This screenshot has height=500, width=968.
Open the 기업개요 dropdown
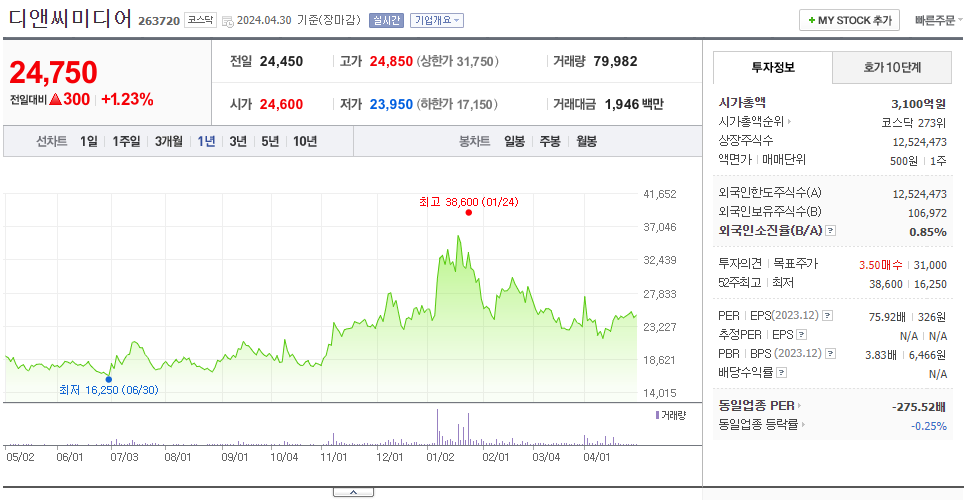[436, 20]
